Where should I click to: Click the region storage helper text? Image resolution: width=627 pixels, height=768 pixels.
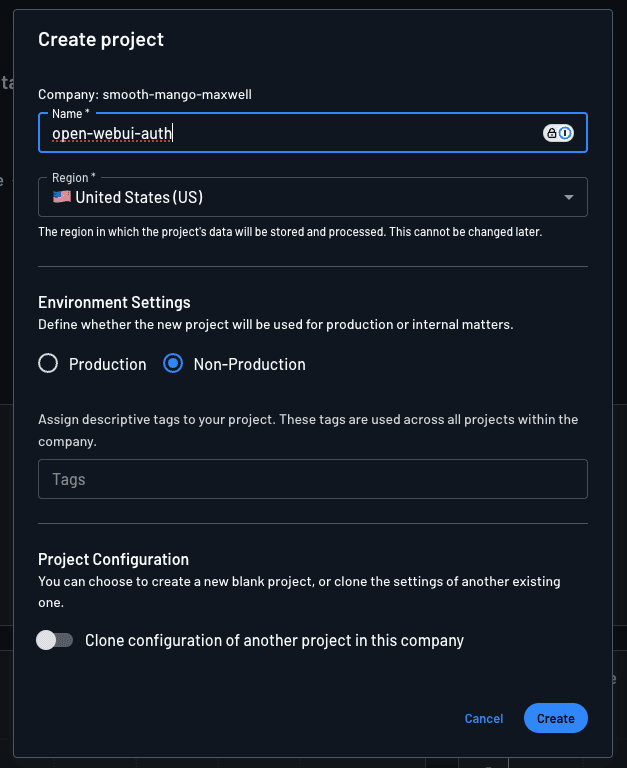coord(290,232)
